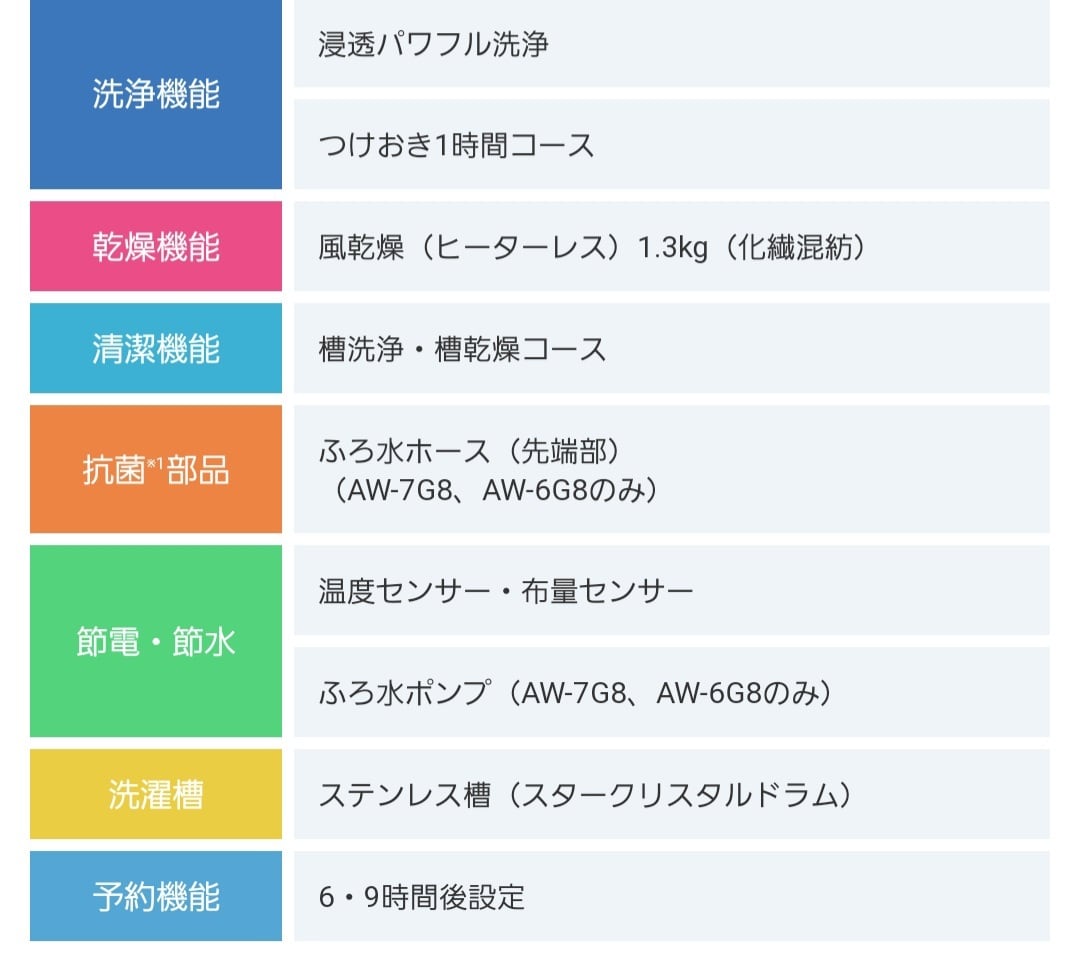Click the ふろ水ホース（先端部） text

click(x=470, y=451)
